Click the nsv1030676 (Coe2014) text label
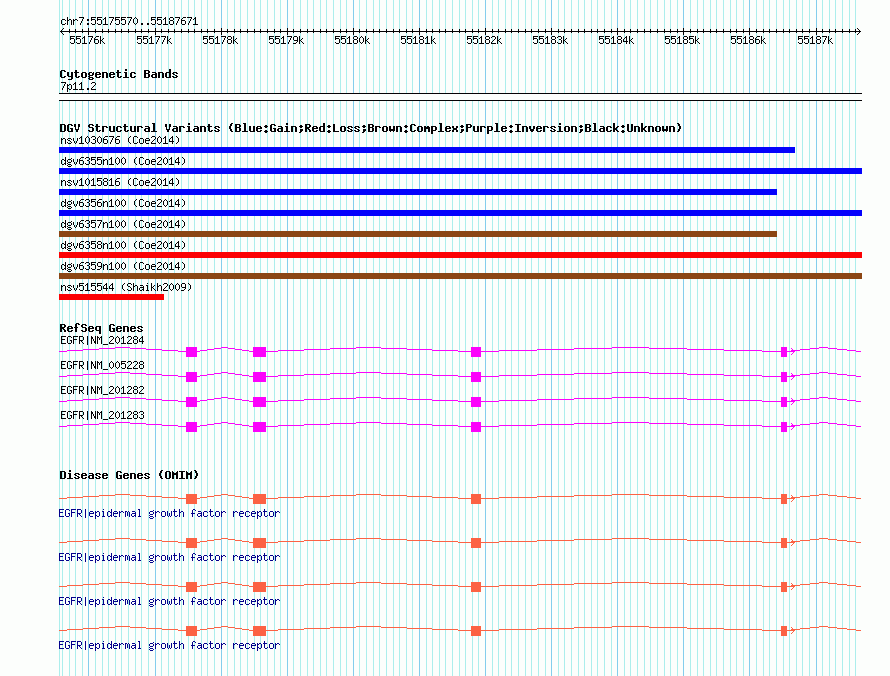The height and width of the screenshot is (676, 890). (120, 140)
